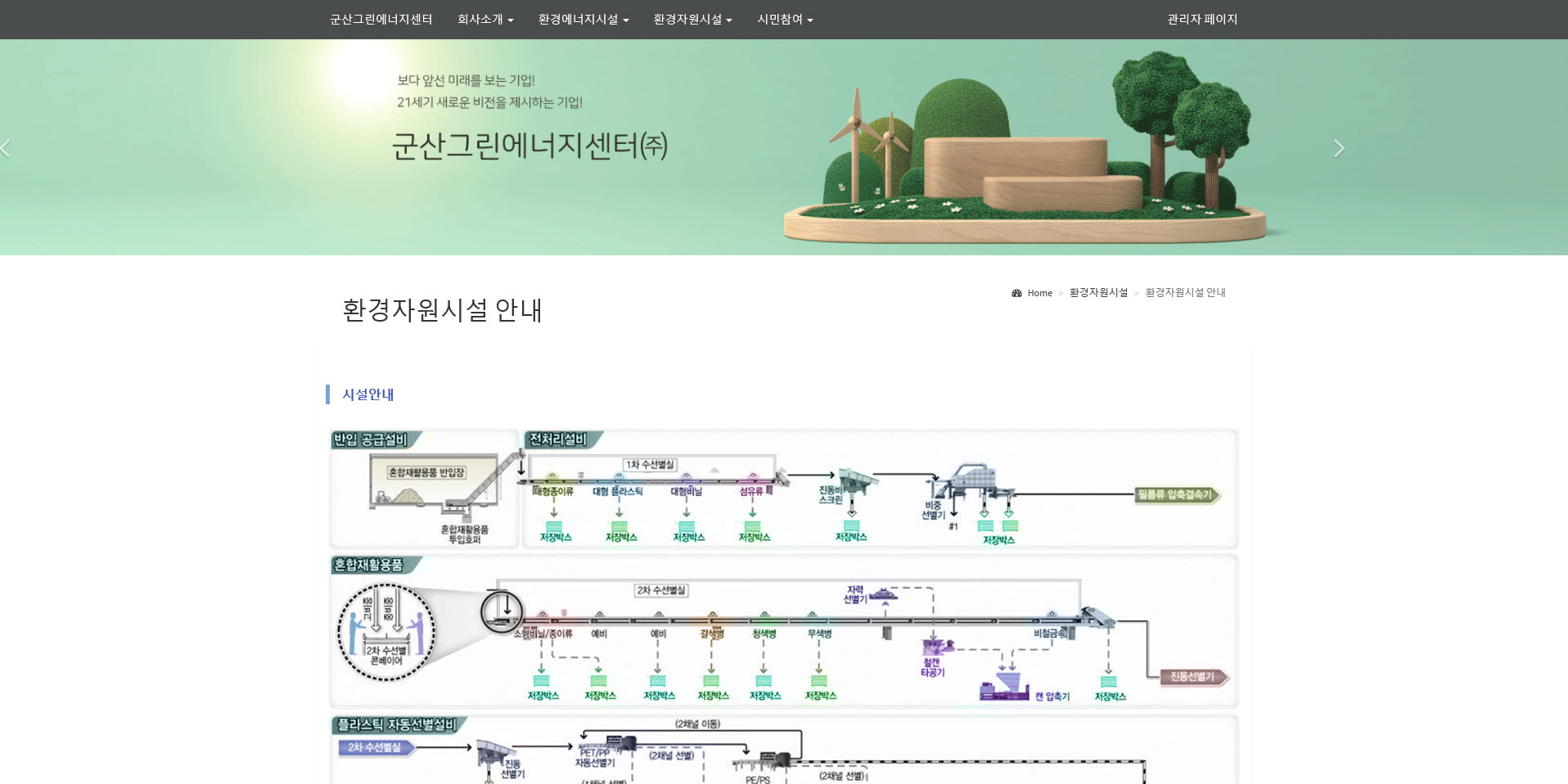Click the 캔 압축기 label
The height and width of the screenshot is (784, 1568).
point(1052,696)
